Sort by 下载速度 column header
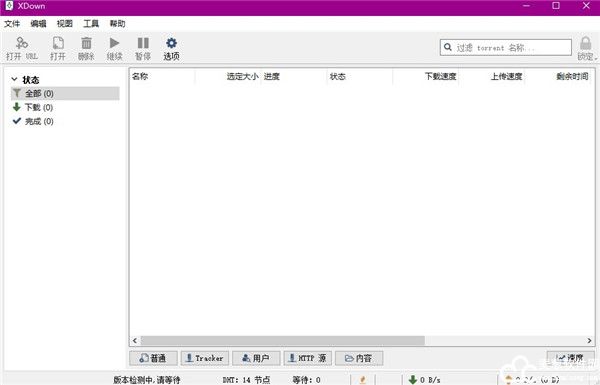Viewport: 600px width, 385px height. [x=426, y=76]
